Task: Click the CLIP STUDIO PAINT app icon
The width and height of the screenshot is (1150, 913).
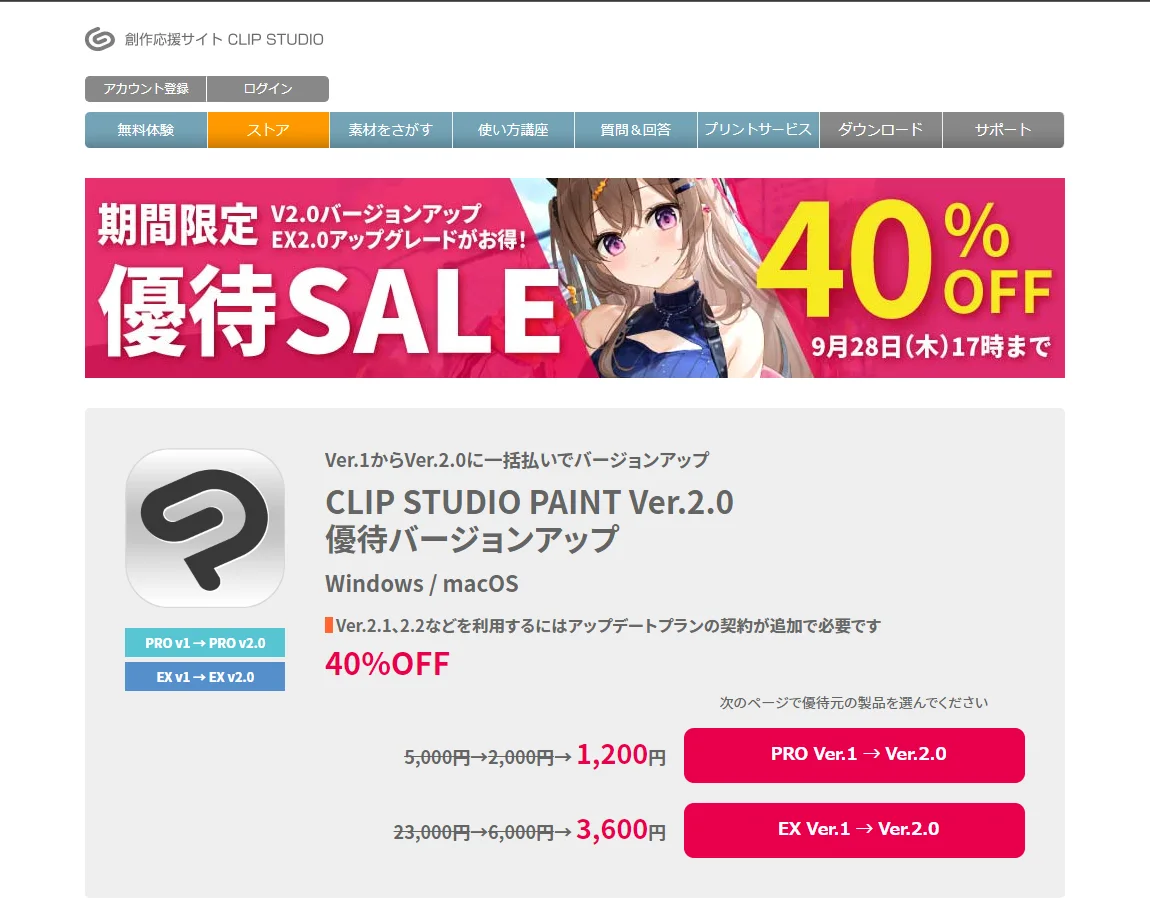Action: (205, 528)
